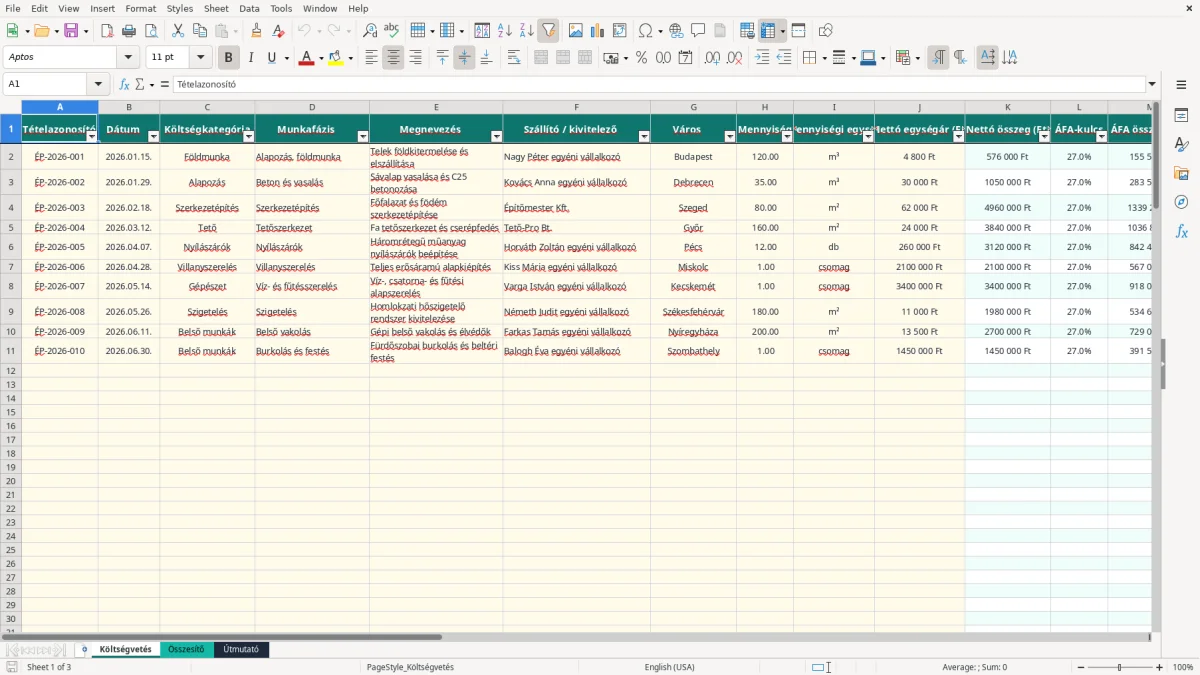Save the document with the Save icon
Viewport: 1200px width, 675px height.
point(71,31)
